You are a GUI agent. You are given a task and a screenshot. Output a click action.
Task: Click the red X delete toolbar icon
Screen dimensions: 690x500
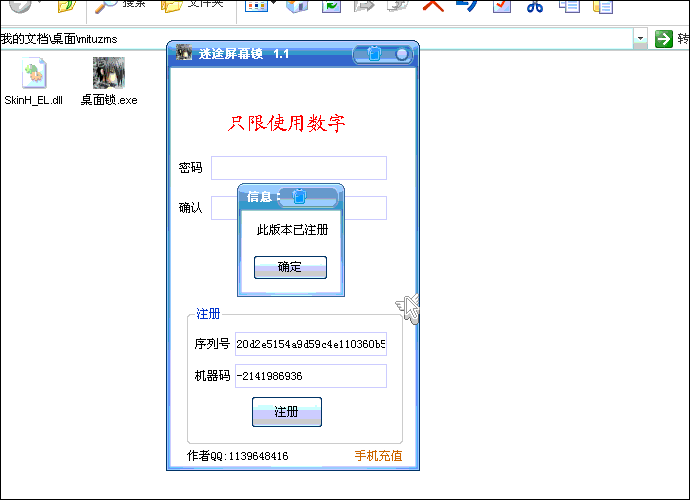click(x=433, y=5)
